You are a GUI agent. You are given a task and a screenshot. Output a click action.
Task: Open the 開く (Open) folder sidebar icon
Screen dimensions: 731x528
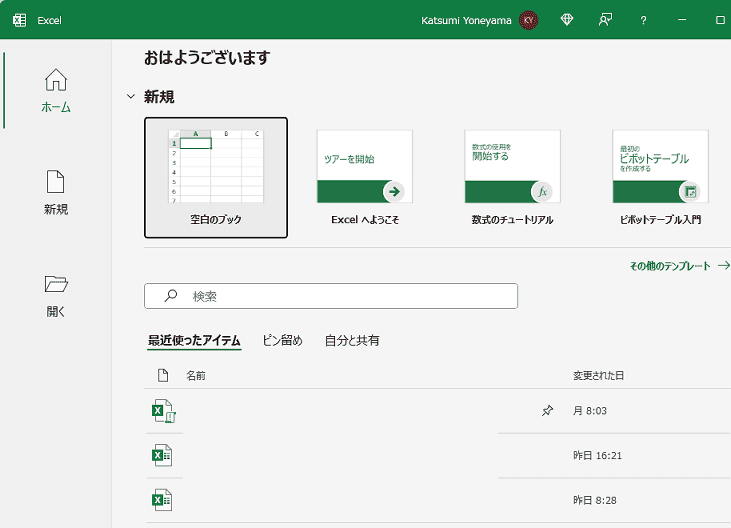coord(56,284)
